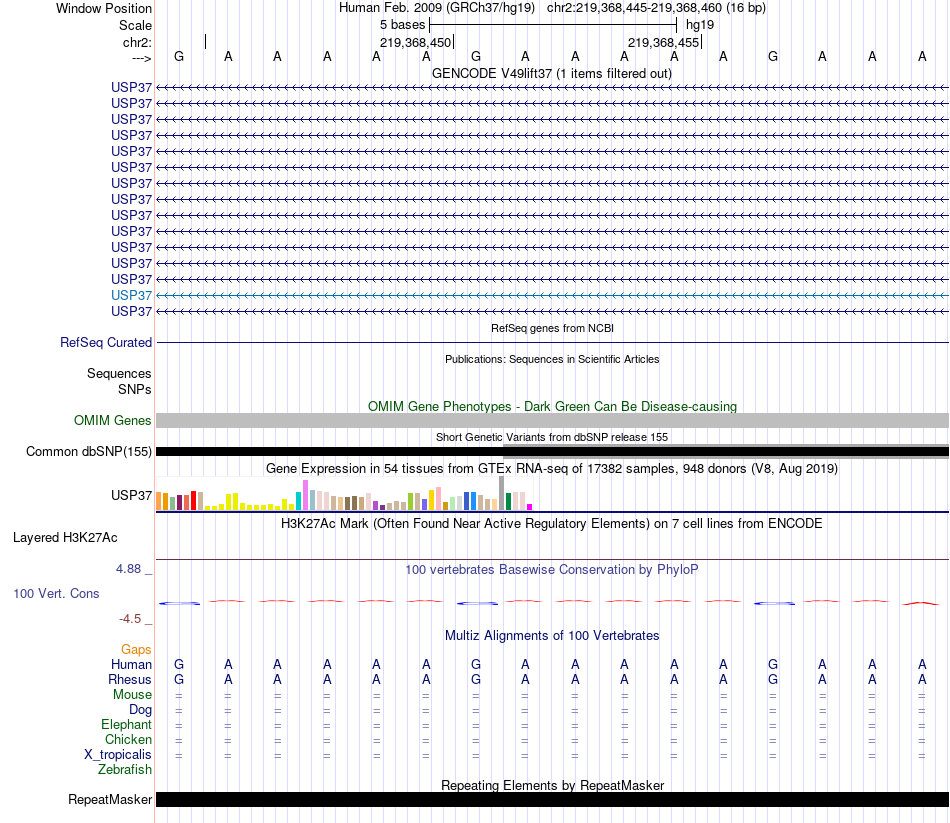Open '100 vertebrates Basewise Conservation by PhyloP' title

coord(552,570)
